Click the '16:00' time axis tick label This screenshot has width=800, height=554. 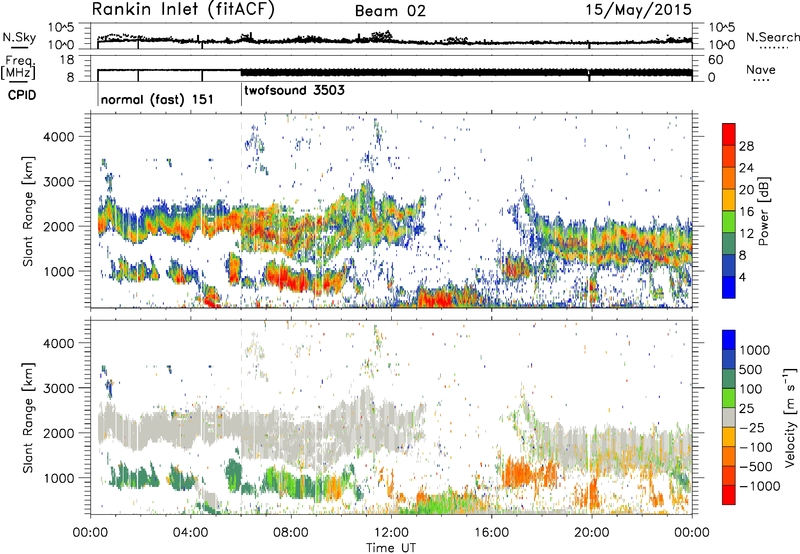pos(491,533)
